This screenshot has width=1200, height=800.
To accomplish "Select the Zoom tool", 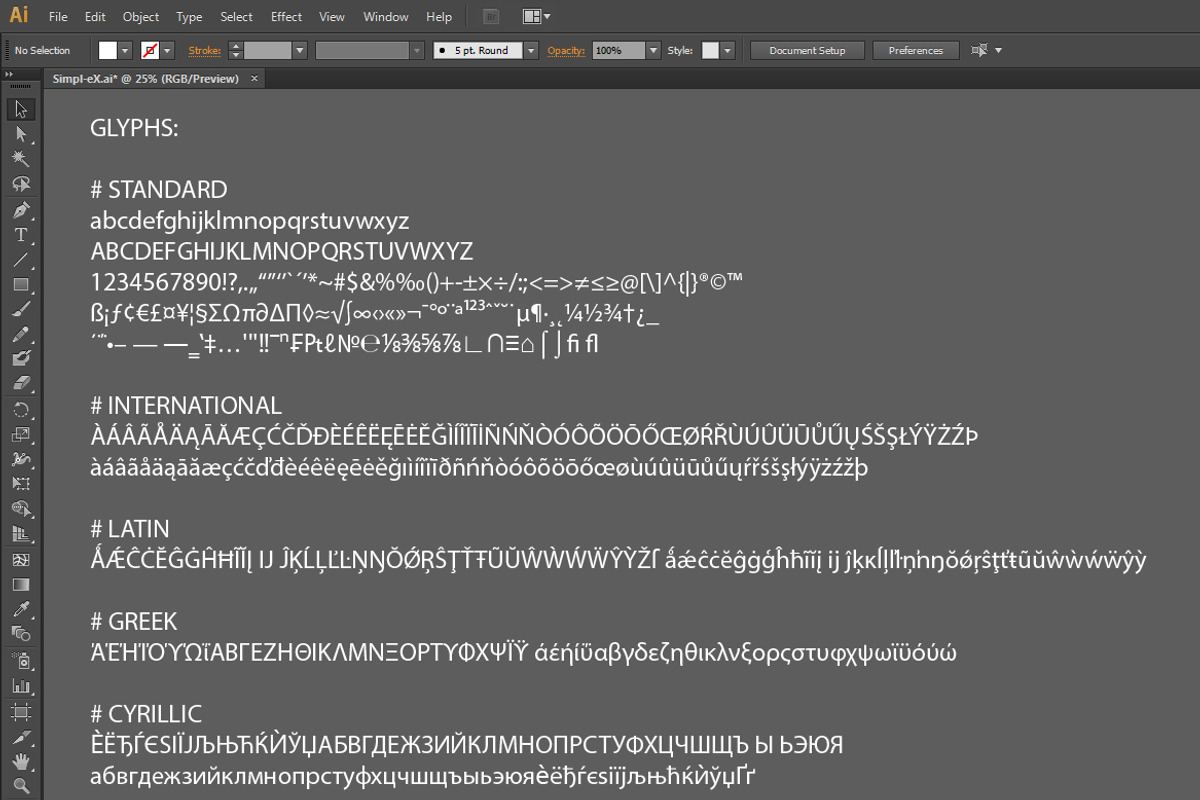I will coord(21,786).
